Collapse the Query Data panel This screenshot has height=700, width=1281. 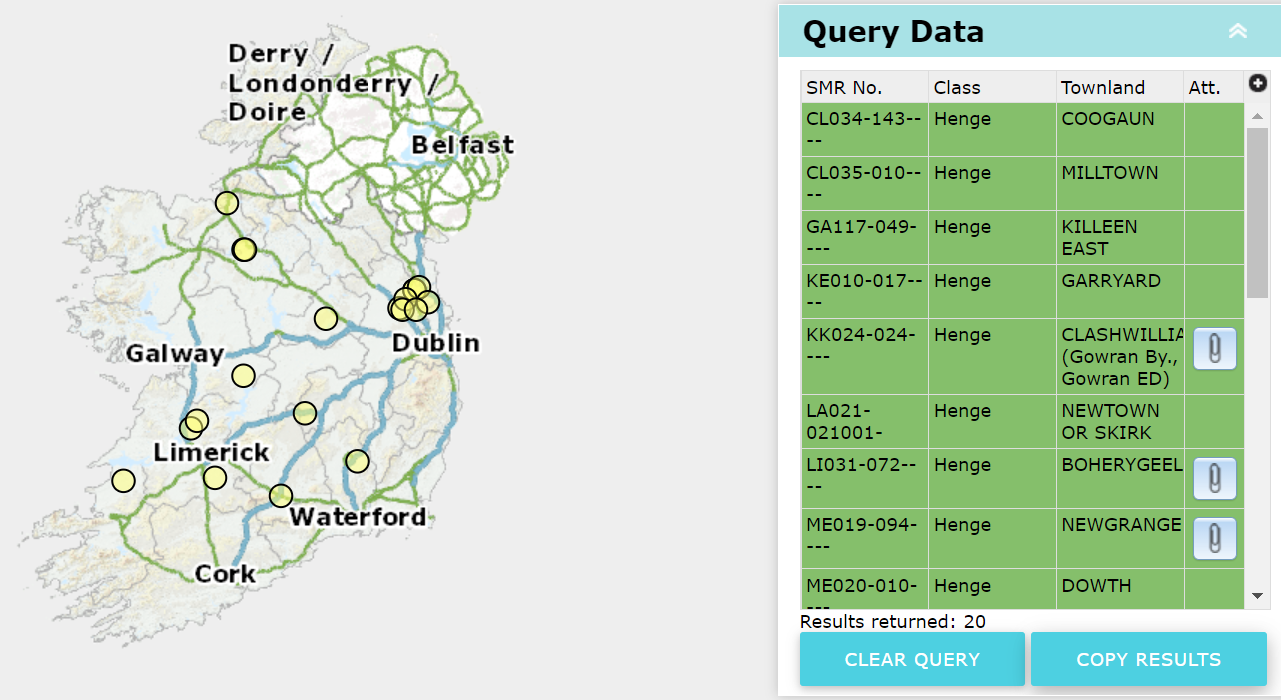pos(1237,31)
